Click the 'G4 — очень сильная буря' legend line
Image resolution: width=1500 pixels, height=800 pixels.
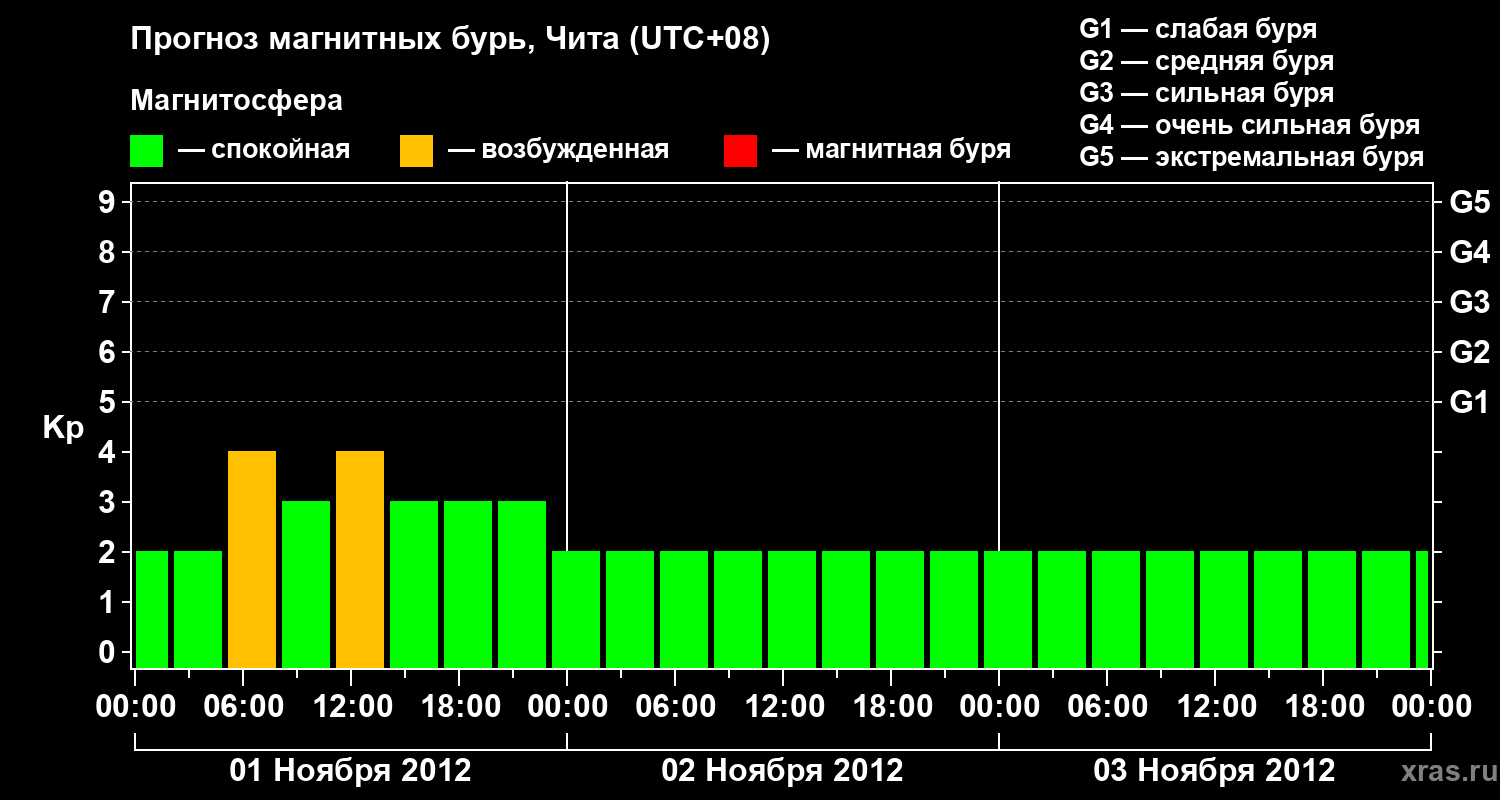tap(1250, 125)
